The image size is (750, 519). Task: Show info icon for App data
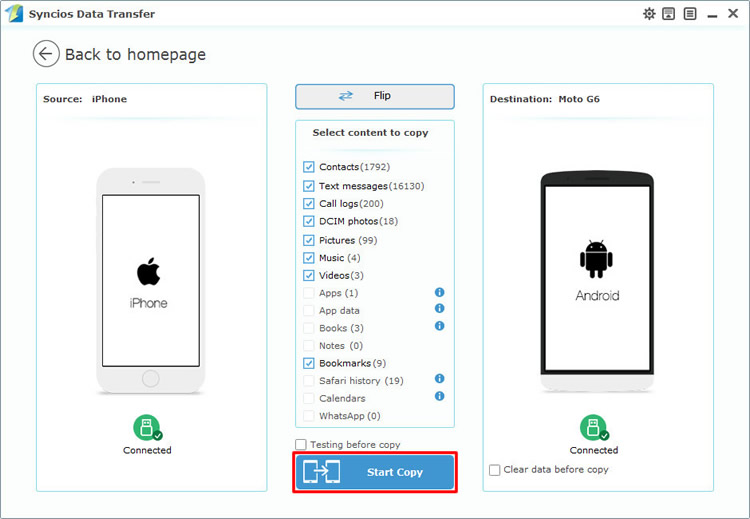[440, 309]
